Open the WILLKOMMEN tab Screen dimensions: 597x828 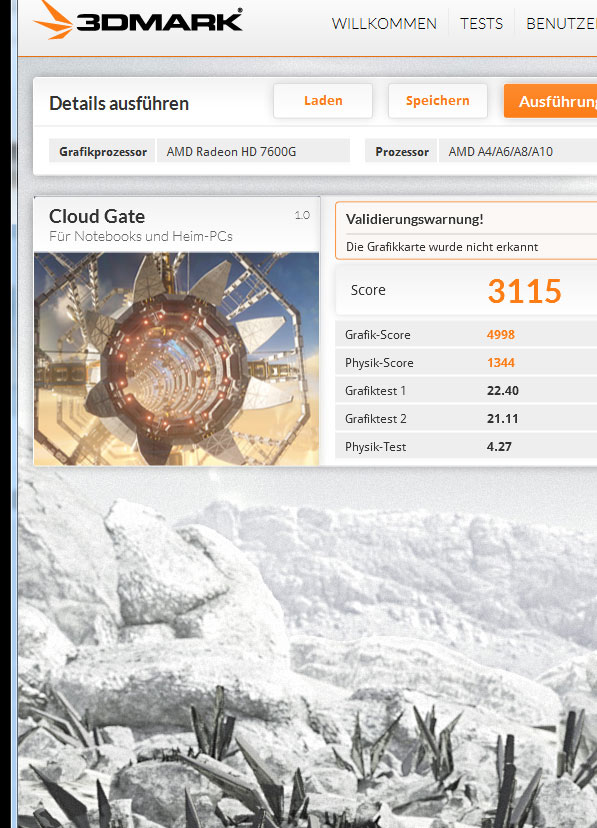click(x=384, y=24)
